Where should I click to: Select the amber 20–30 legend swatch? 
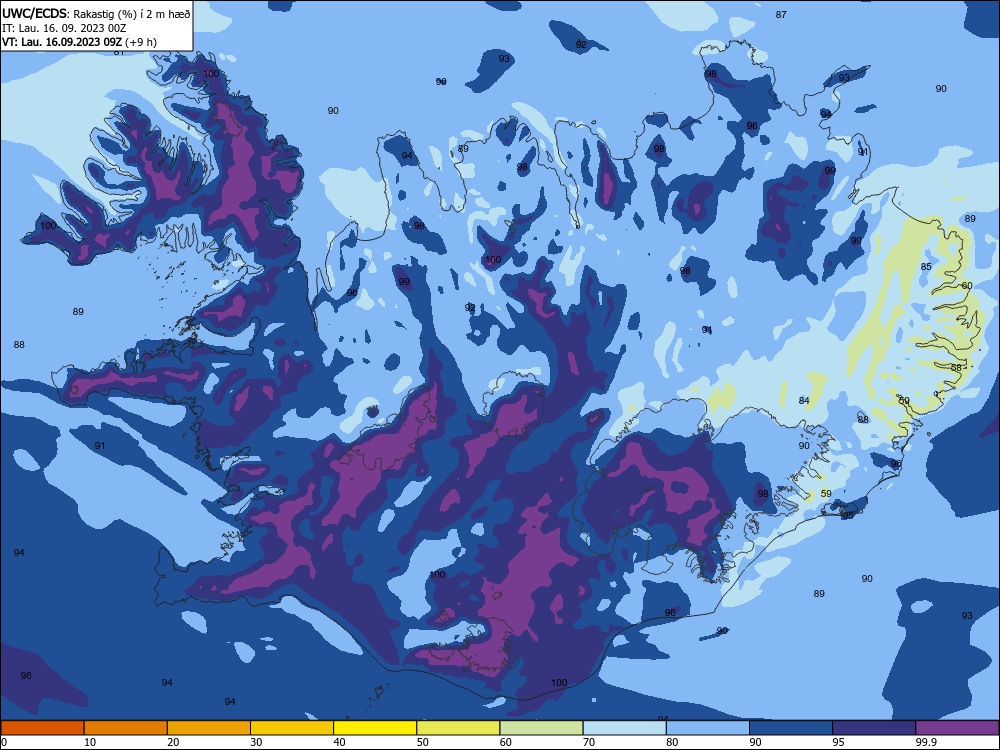pyautogui.click(x=209, y=728)
